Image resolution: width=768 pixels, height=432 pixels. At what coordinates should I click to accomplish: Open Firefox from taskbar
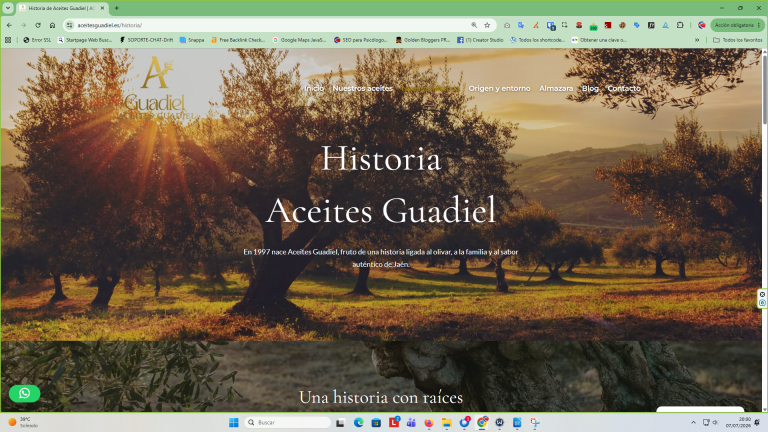coord(429,422)
